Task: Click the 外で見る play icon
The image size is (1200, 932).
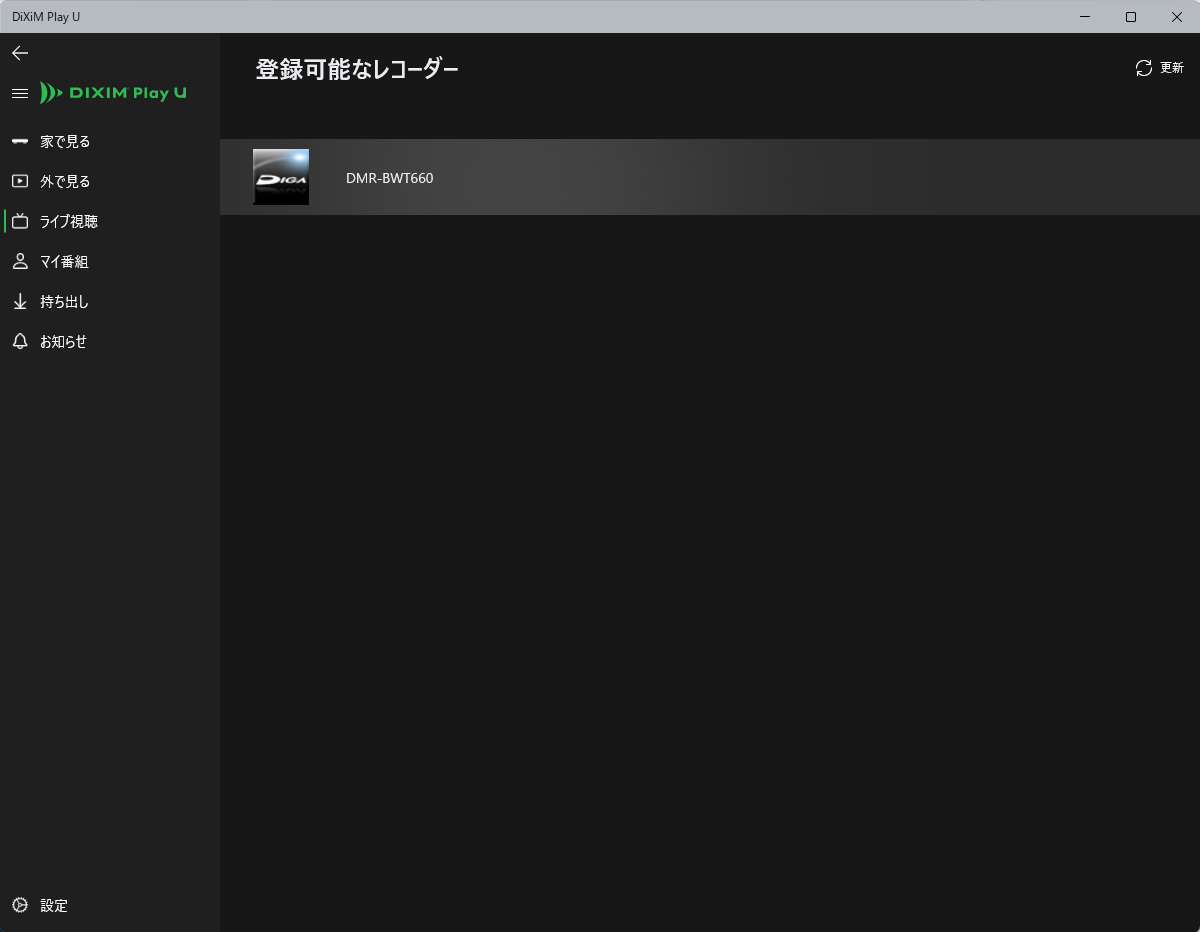Action: pyautogui.click(x=20, y=182)
